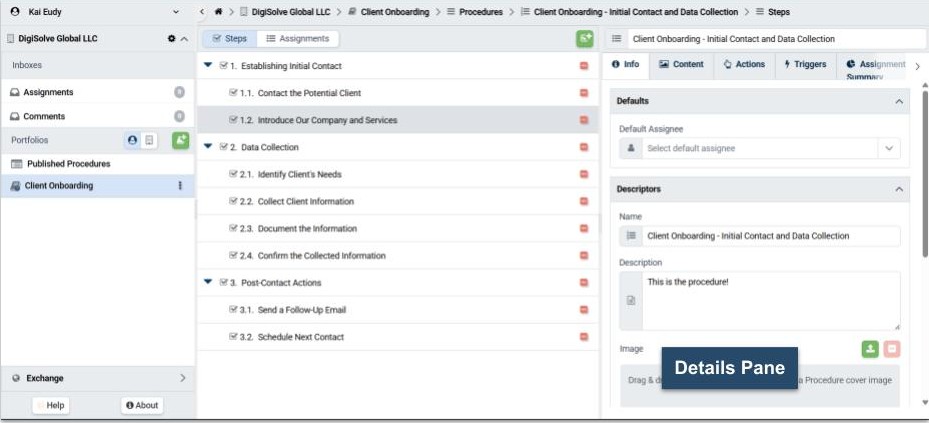Switch to the Triggers tab

804,64
